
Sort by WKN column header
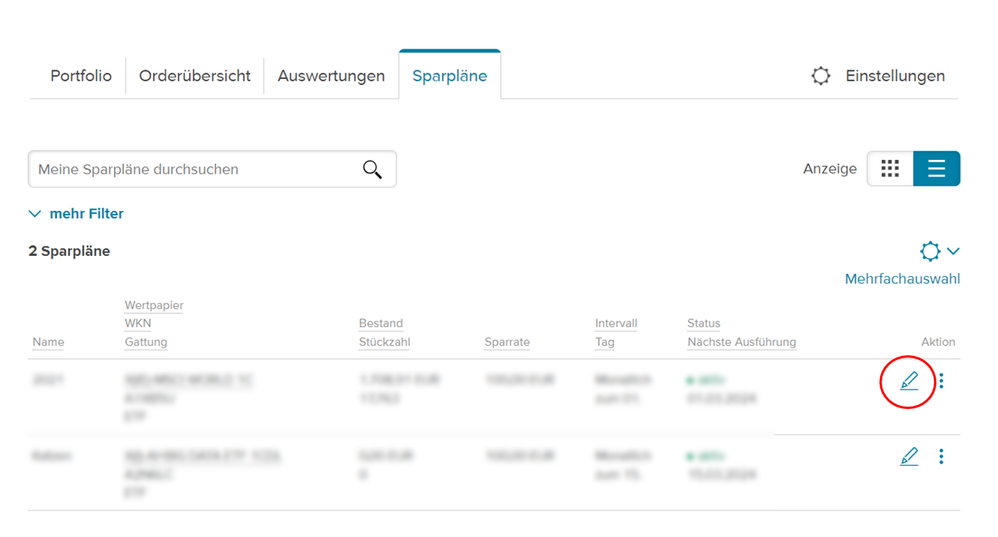138,323
